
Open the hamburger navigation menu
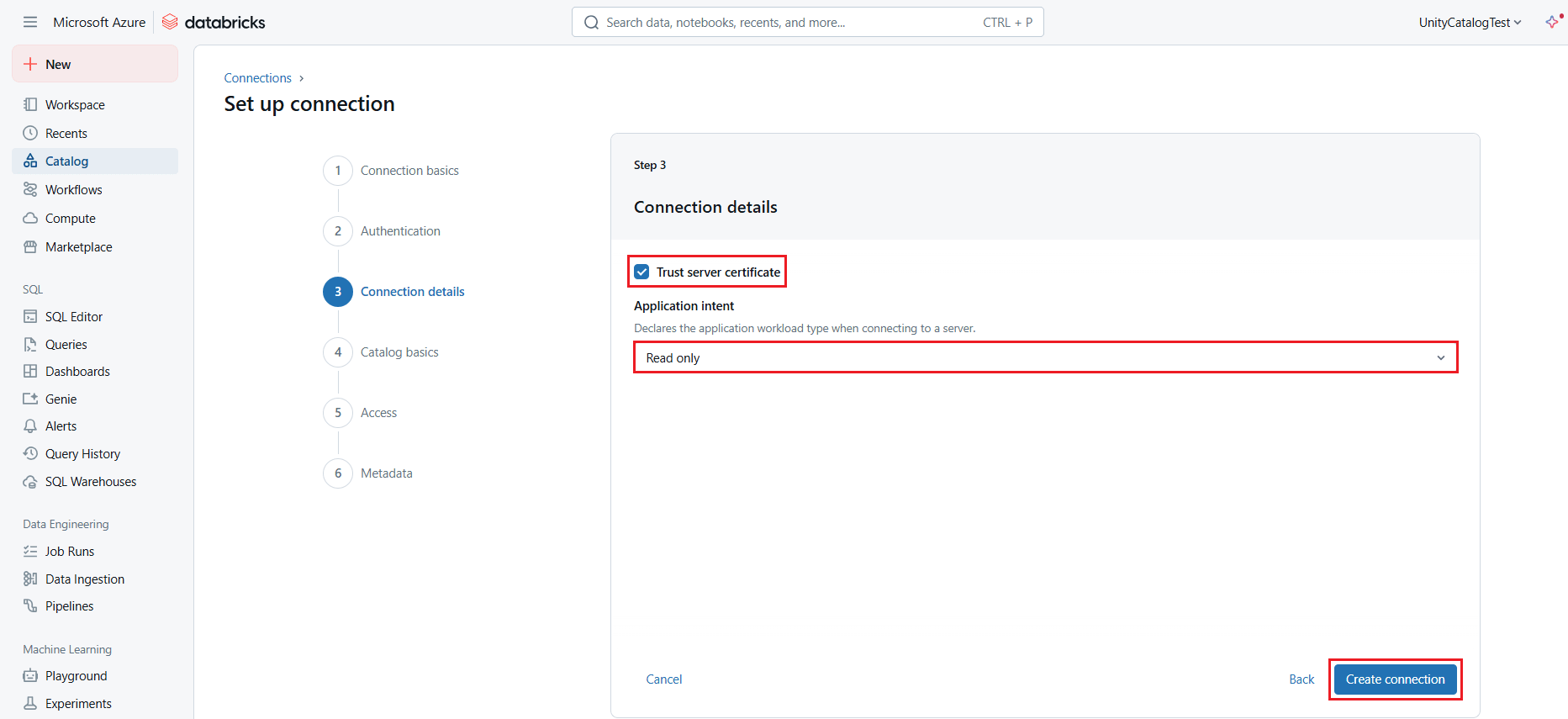click(x=30, y=22)
